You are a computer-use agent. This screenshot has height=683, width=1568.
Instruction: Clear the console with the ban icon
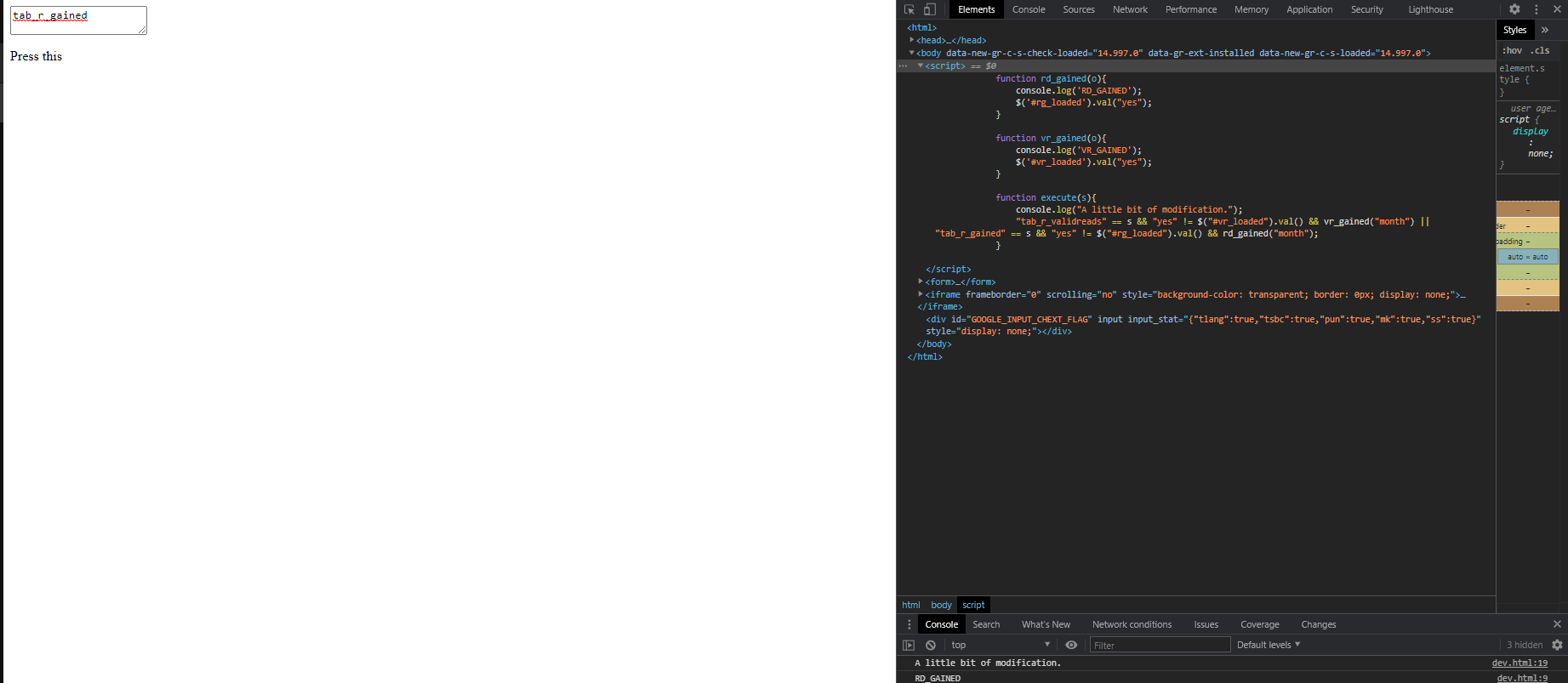[x=931, y=646]
